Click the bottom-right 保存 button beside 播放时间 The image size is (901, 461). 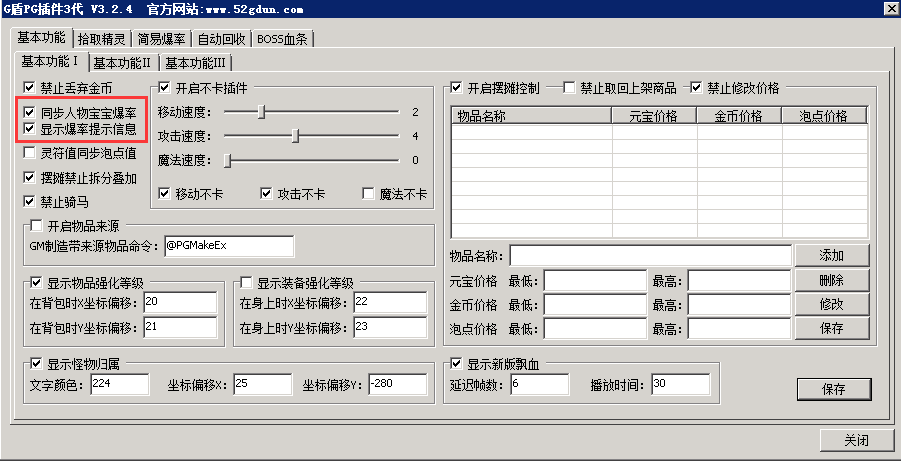[x=834, y=389]
